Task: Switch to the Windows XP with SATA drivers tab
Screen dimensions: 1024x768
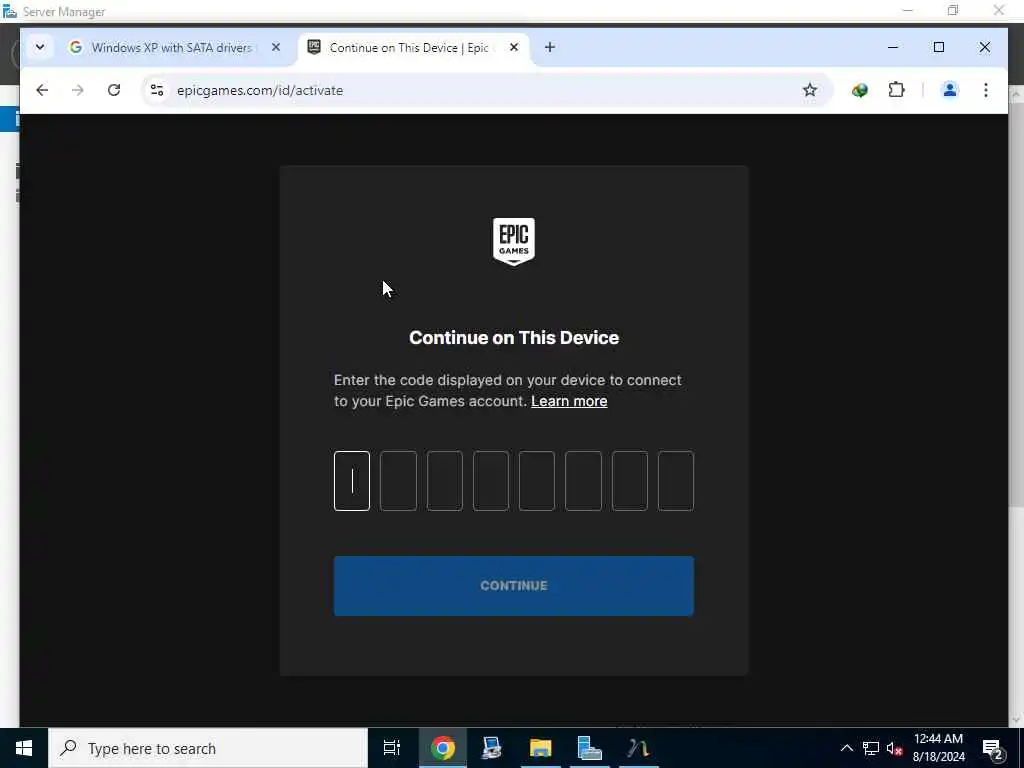Action: pyautogui.click(x=171, y=48)
